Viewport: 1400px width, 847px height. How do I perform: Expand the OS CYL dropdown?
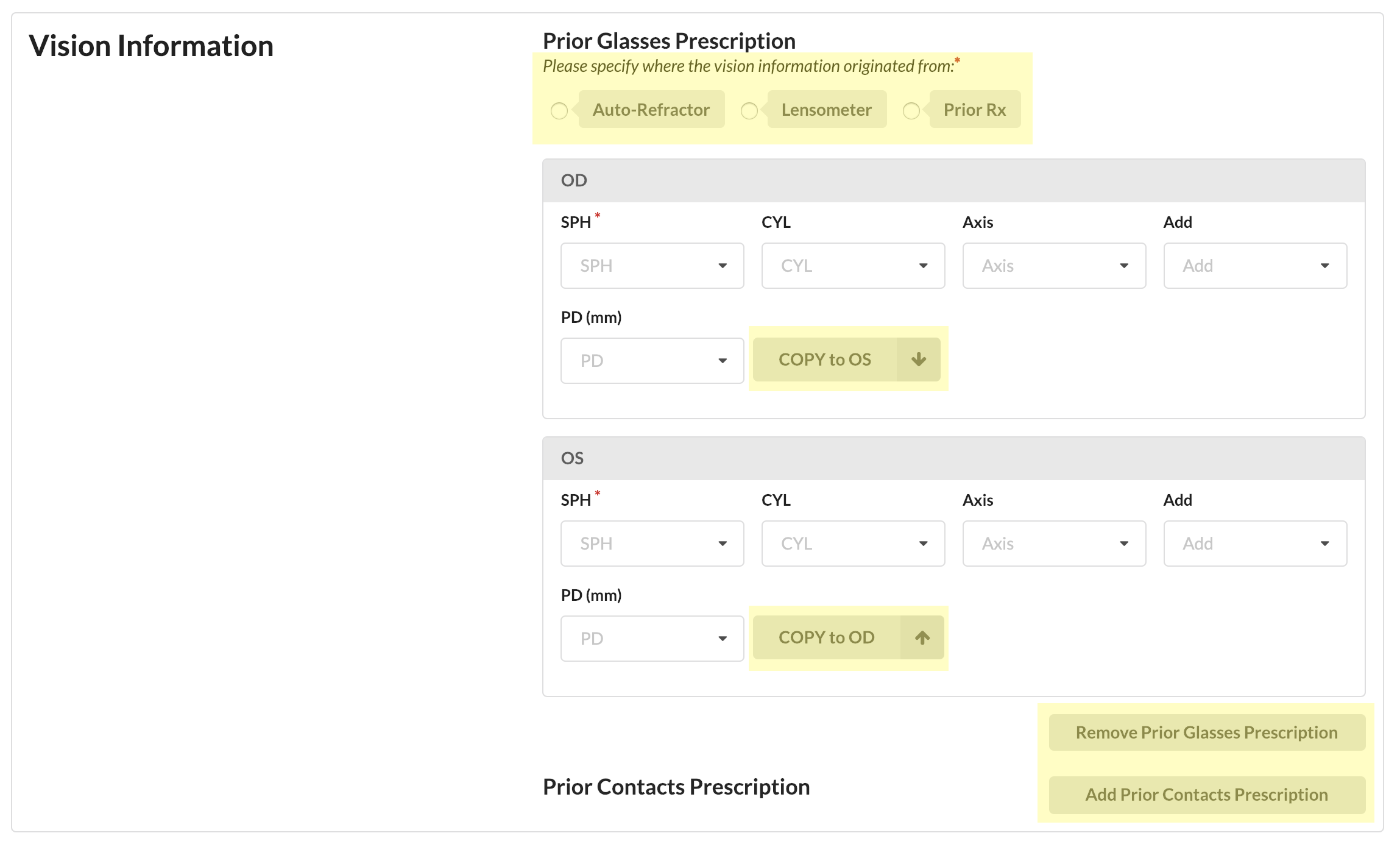[853, 544]
